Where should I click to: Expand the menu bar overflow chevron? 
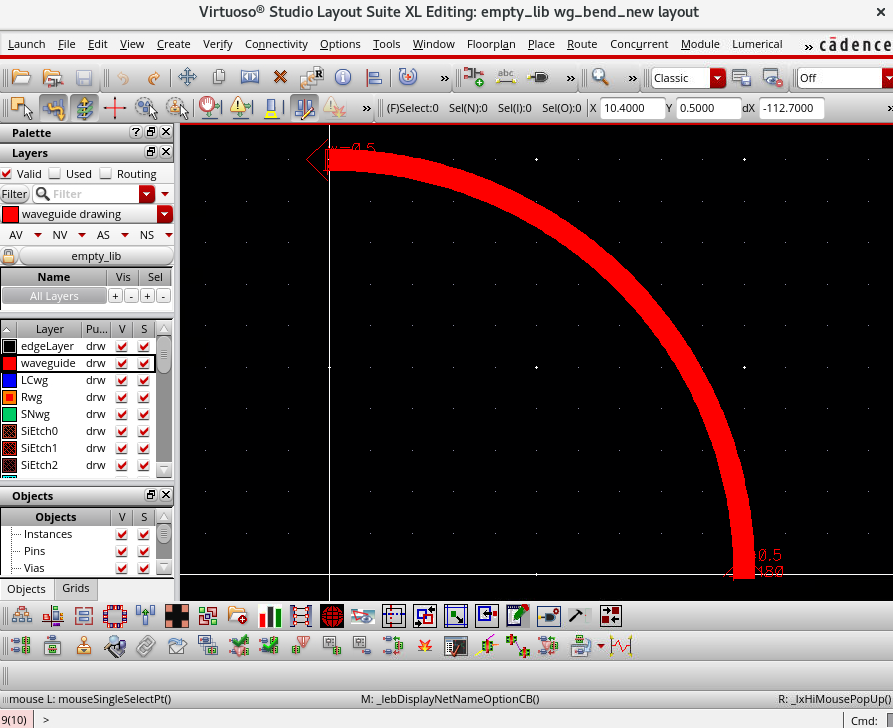click(808, 47)
